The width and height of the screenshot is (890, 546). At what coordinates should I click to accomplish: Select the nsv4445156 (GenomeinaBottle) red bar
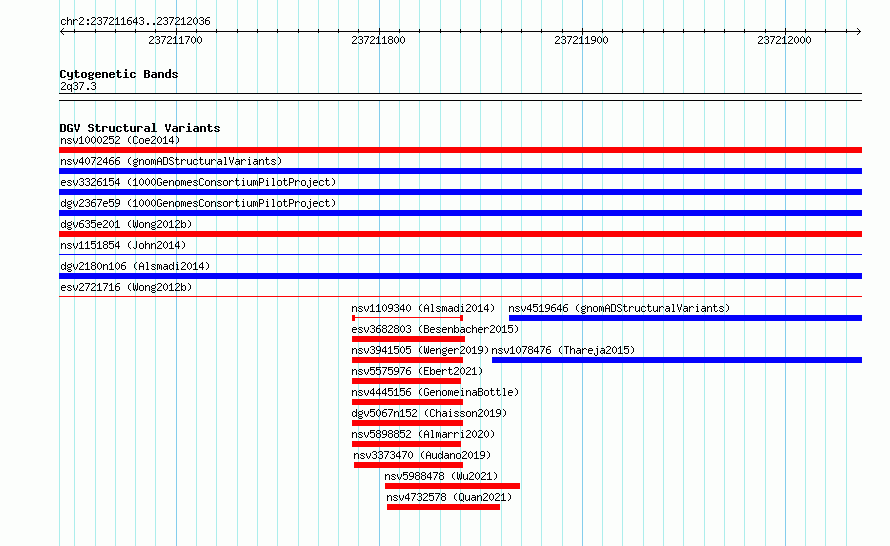click(408, 402)
